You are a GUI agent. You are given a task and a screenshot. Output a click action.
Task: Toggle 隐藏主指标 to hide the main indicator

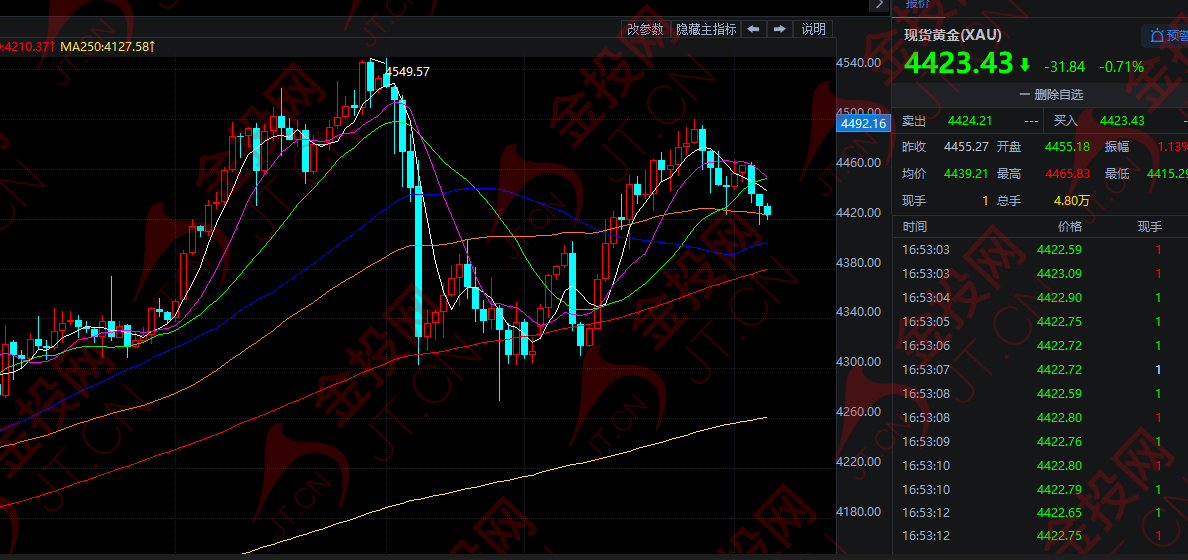pos(706,29)
